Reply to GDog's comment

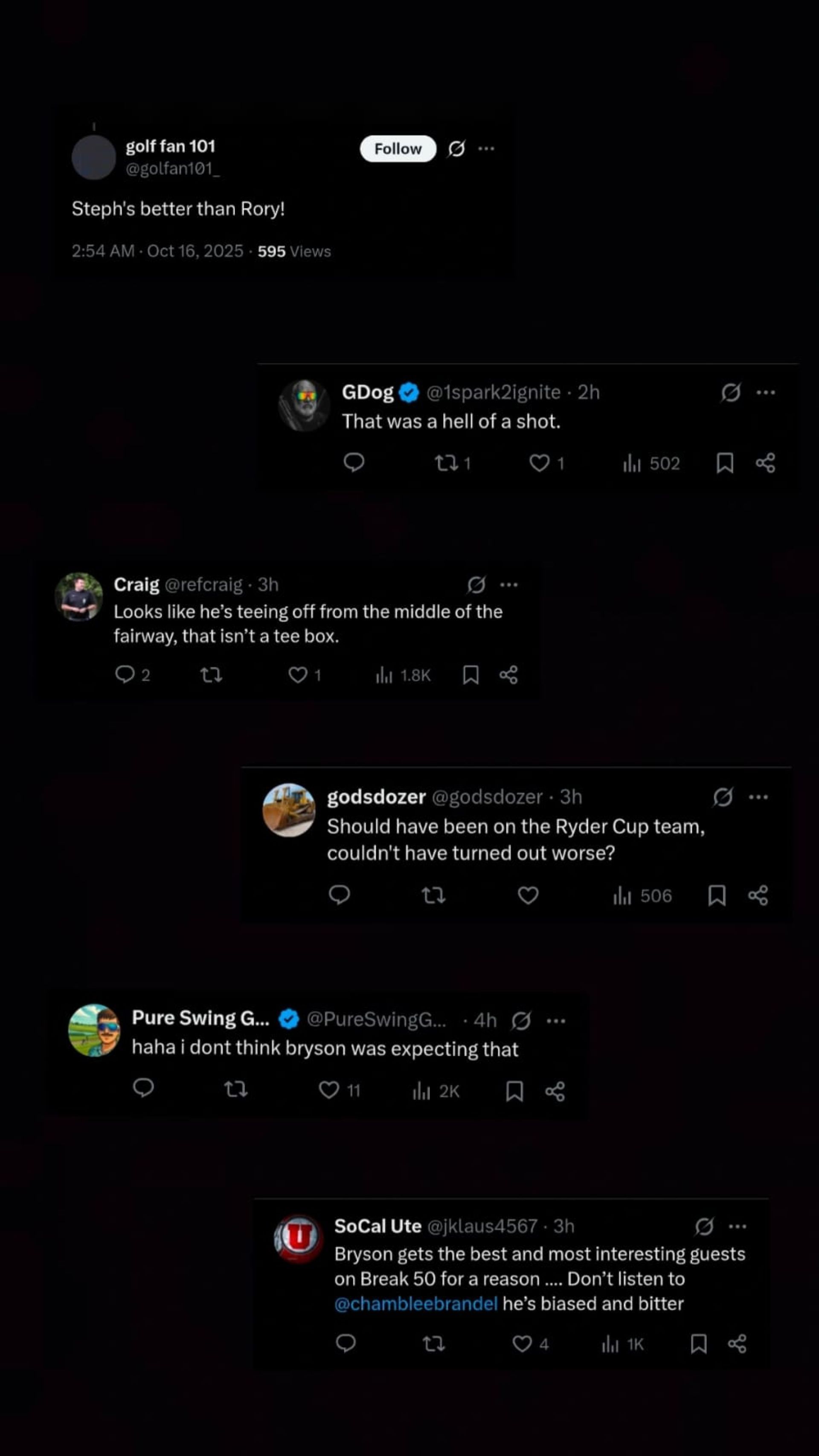pyautogui.click(x=354, y=463)
